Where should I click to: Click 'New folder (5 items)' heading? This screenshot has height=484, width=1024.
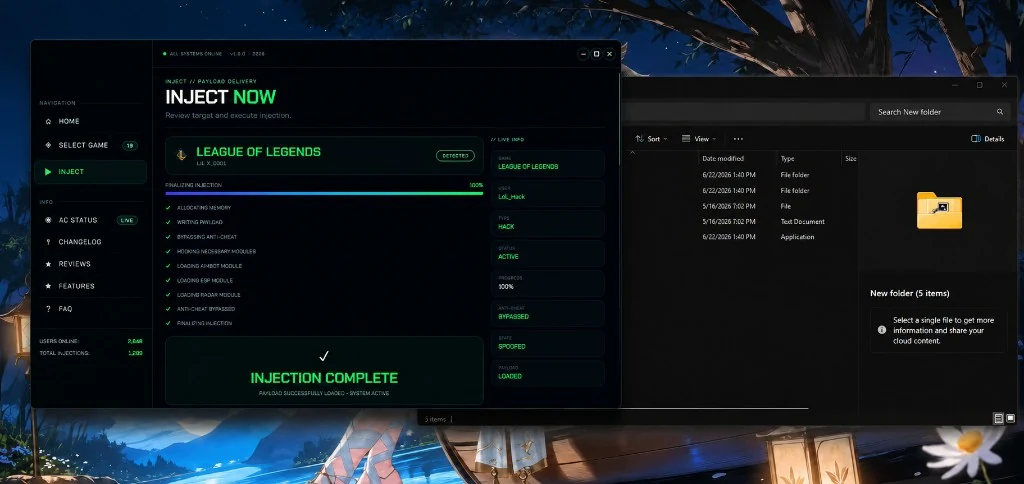point(910,293)
